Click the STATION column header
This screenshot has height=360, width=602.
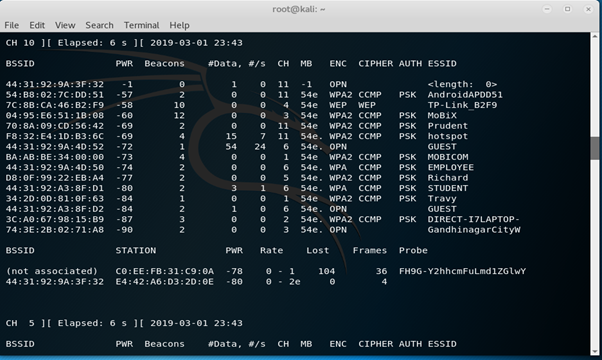point(136,251)
